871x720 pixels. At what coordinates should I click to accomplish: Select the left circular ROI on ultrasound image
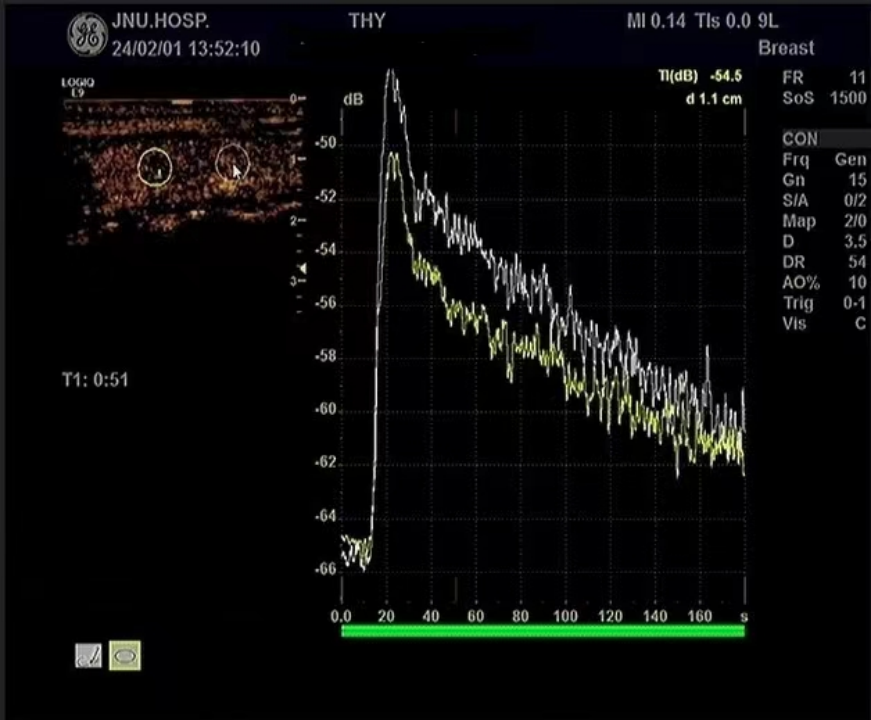[x=155, y=167]
